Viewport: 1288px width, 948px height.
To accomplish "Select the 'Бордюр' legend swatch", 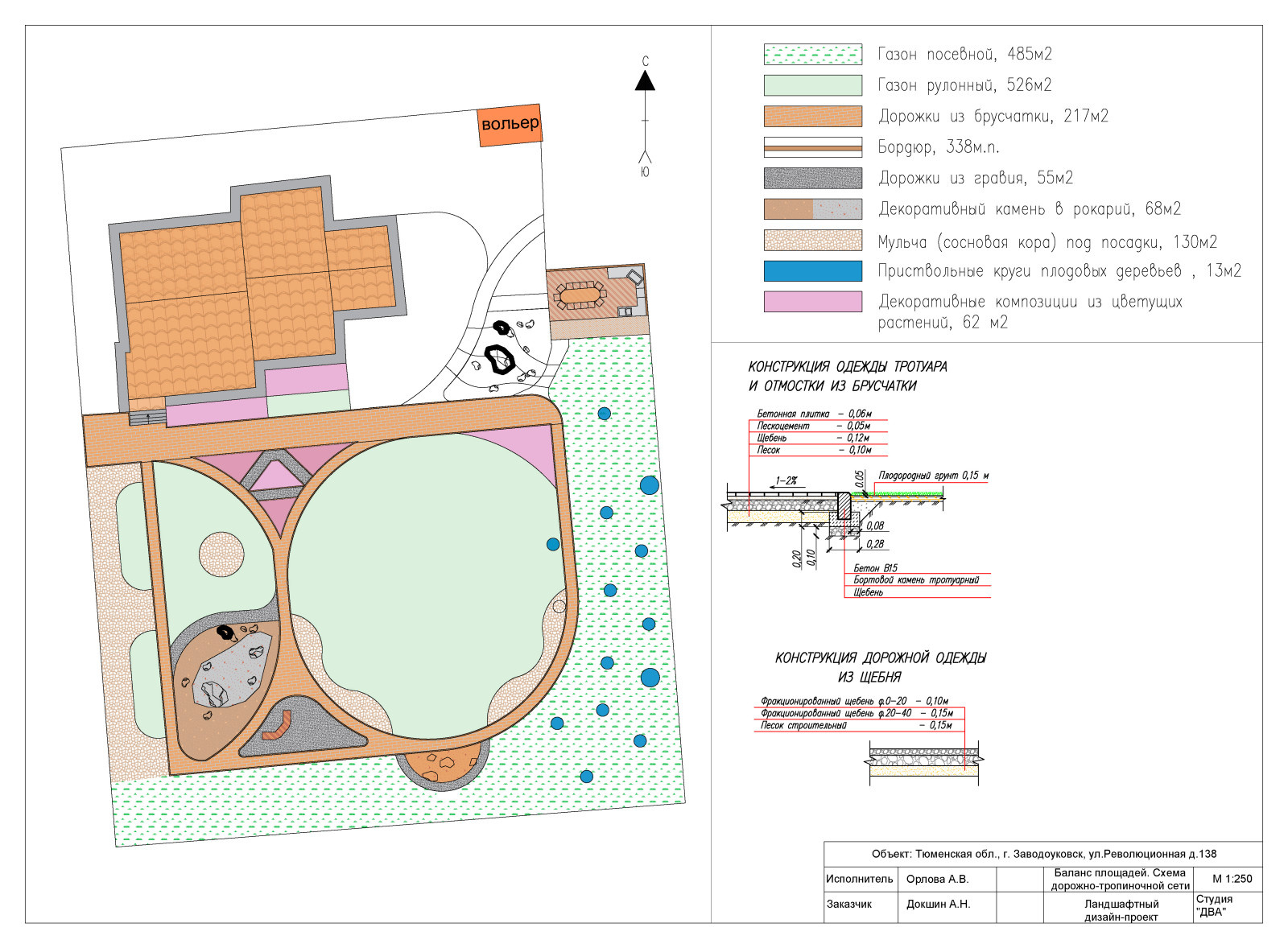I will [x=812, y=147].
